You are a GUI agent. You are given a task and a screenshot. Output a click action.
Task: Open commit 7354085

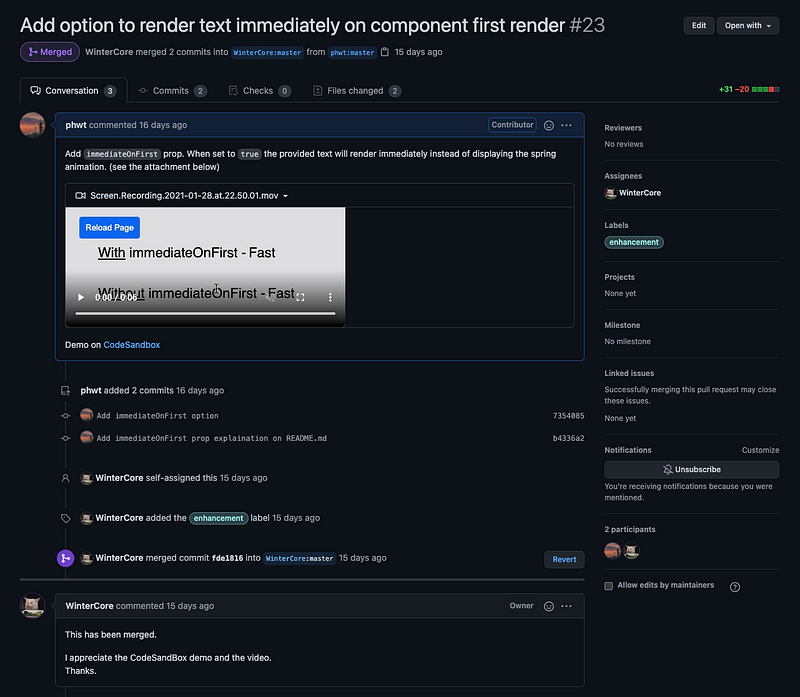click(568, 416)
